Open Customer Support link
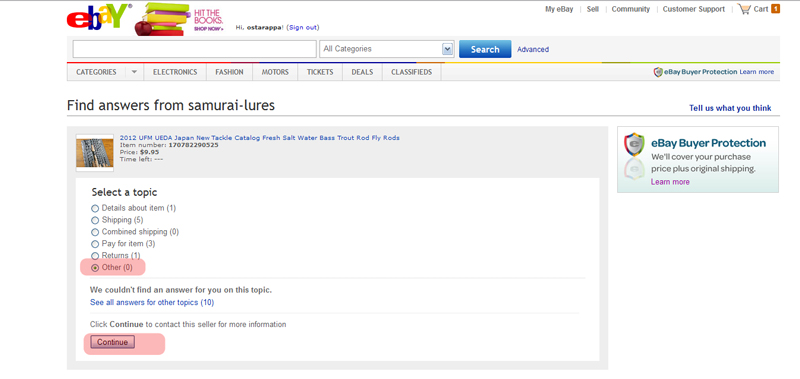The image size is (800, 379). point(694,9)
